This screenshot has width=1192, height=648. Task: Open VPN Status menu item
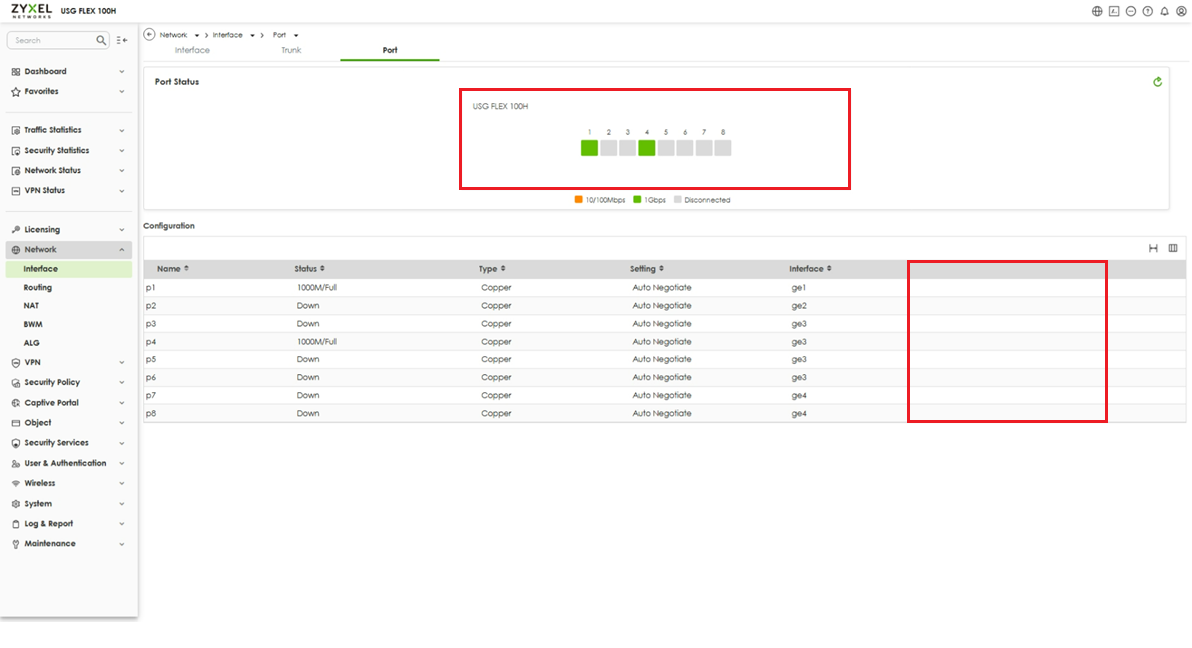click(x=44, y=190)
